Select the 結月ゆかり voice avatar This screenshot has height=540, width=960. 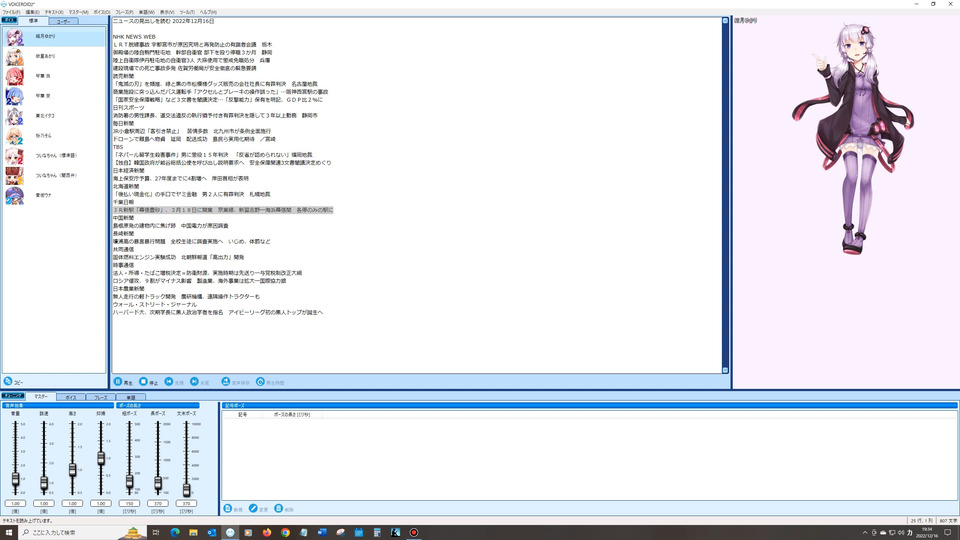point(14,37)
